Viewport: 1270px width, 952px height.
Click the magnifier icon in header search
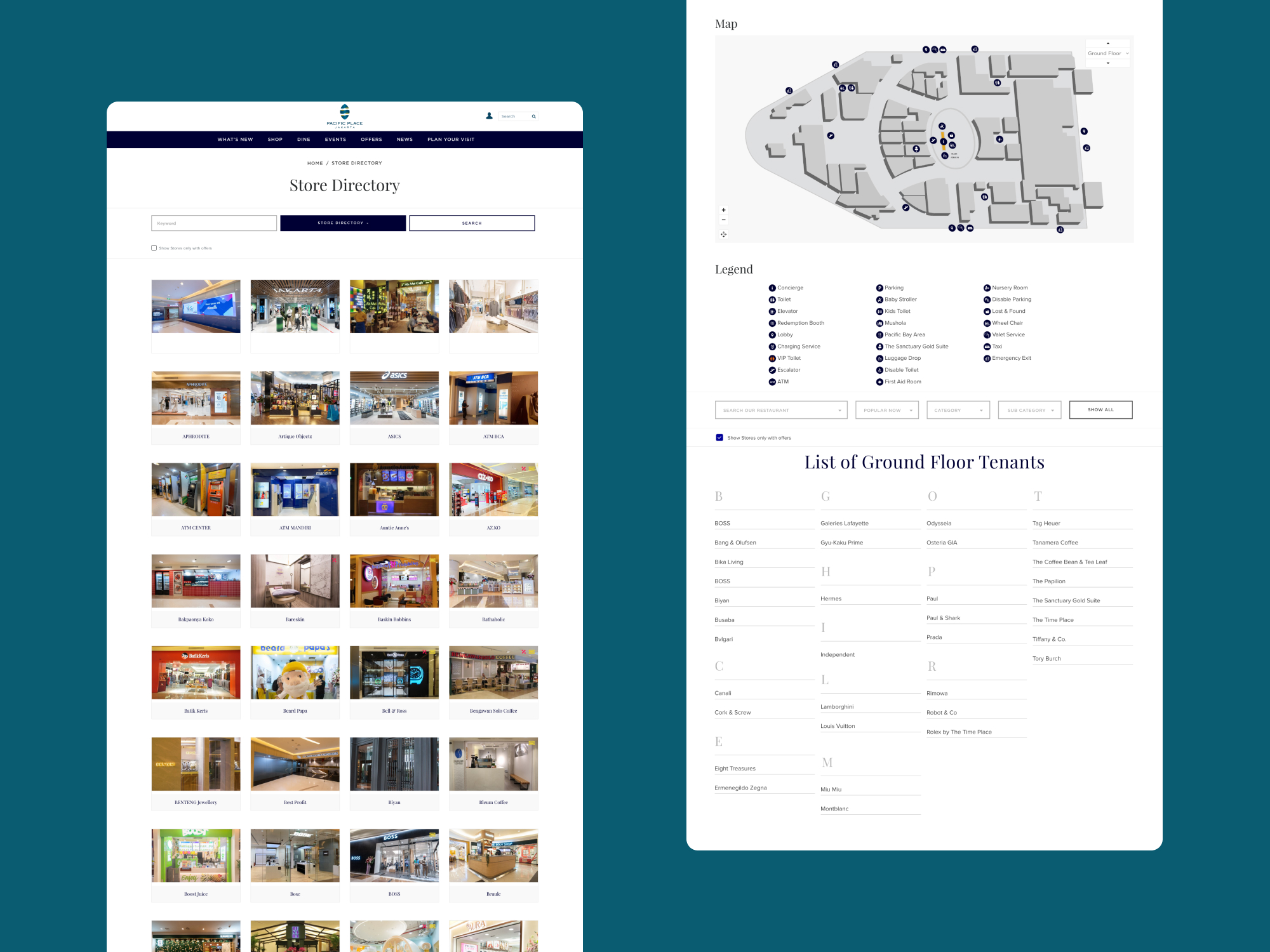coord(533,117)
